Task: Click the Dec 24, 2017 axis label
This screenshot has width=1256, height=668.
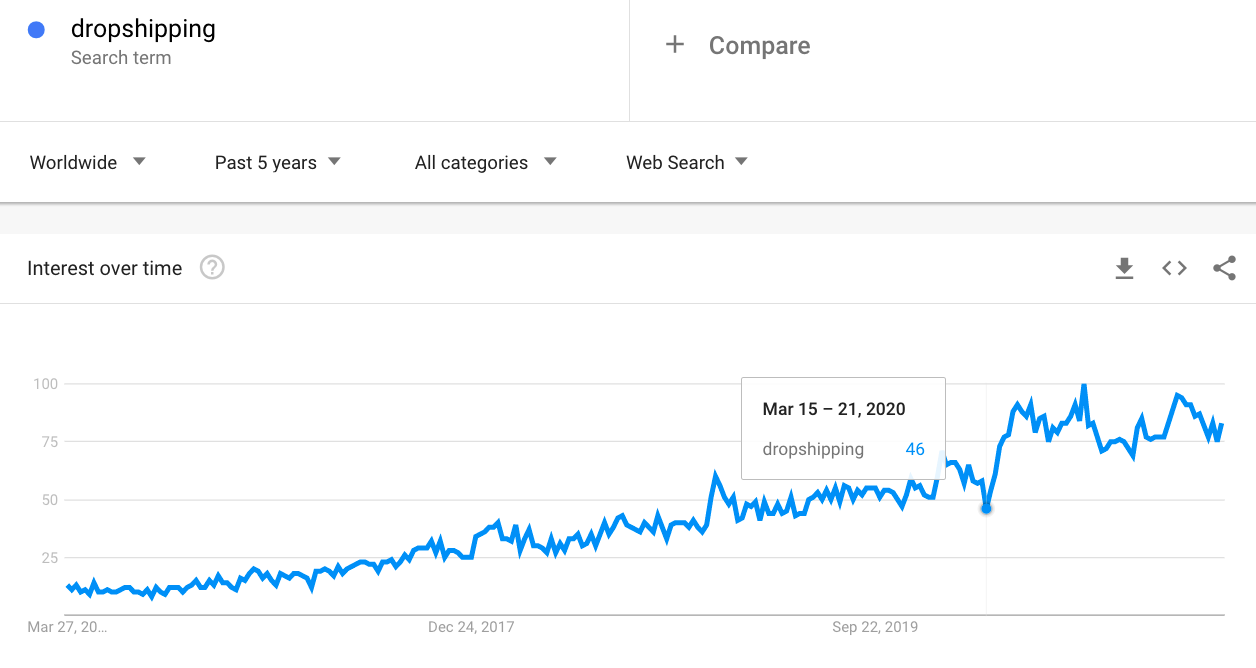Action: [471, 628]
